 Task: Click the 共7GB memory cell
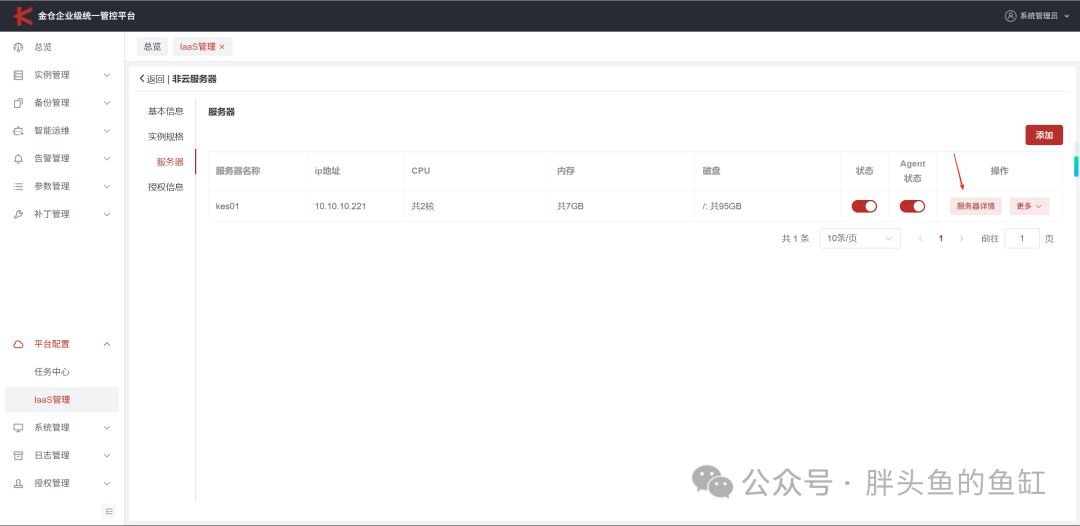pos(622,207)
